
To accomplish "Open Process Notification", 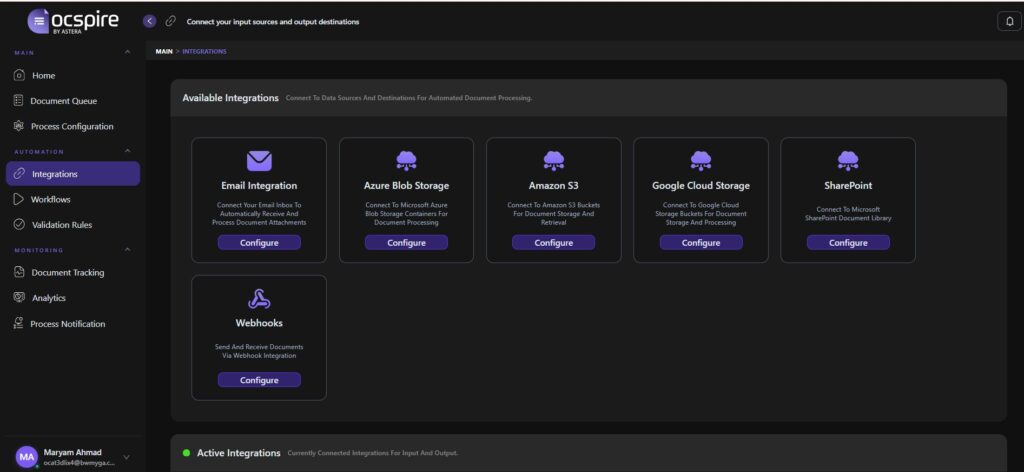I will [73, 323].
